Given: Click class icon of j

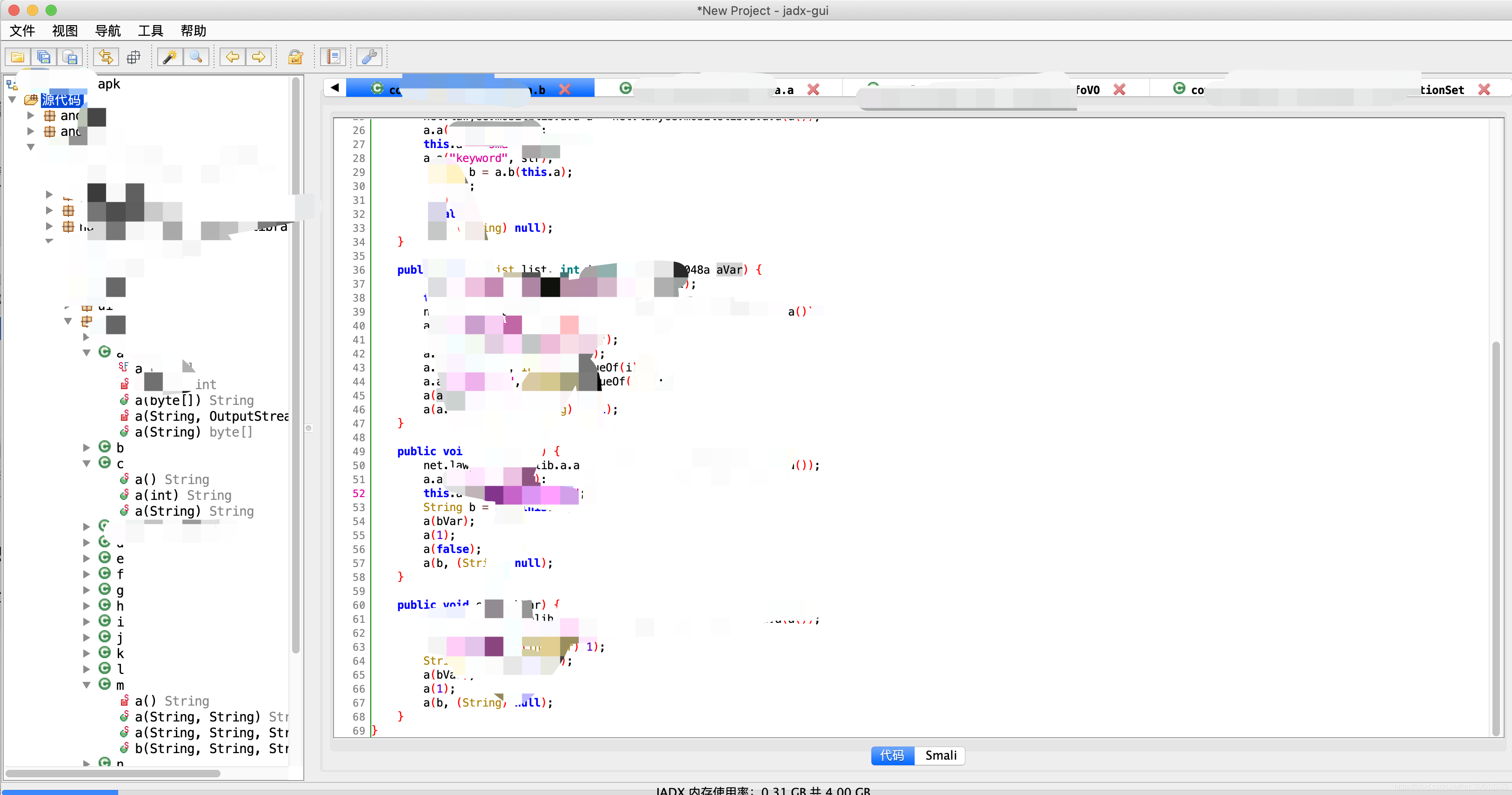Looking at the screenshot, I should (105, 636).
